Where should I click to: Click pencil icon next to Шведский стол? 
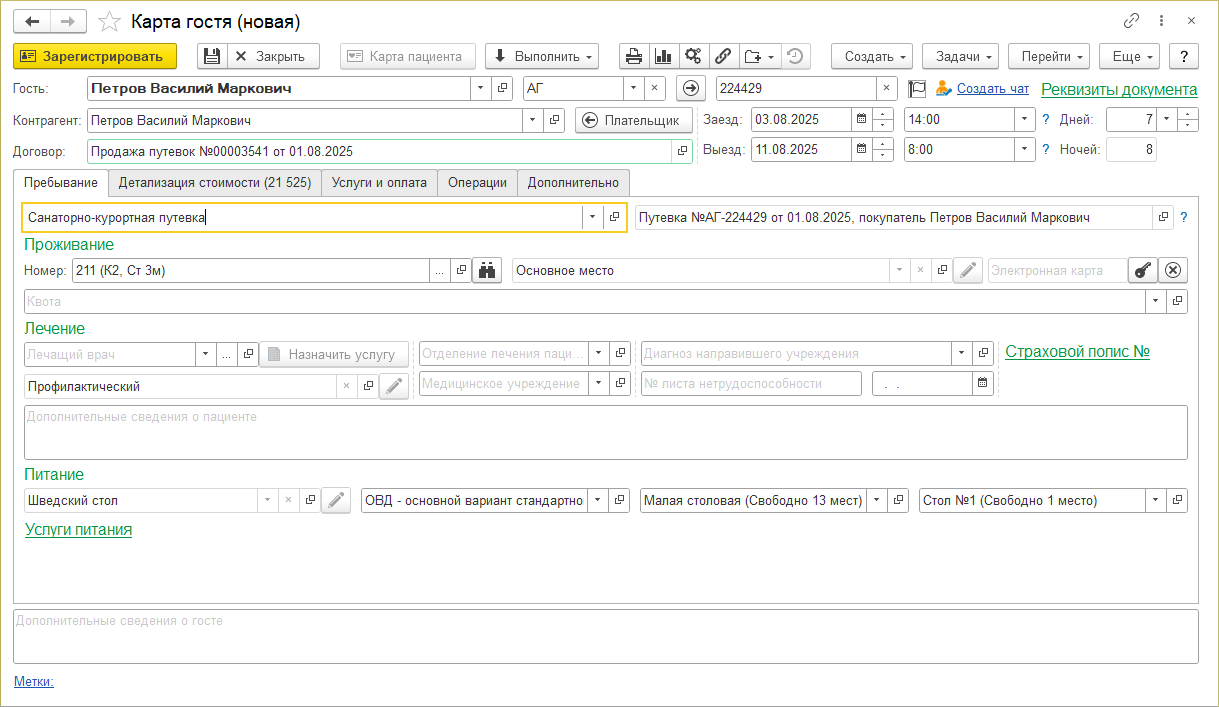[336, 501]
